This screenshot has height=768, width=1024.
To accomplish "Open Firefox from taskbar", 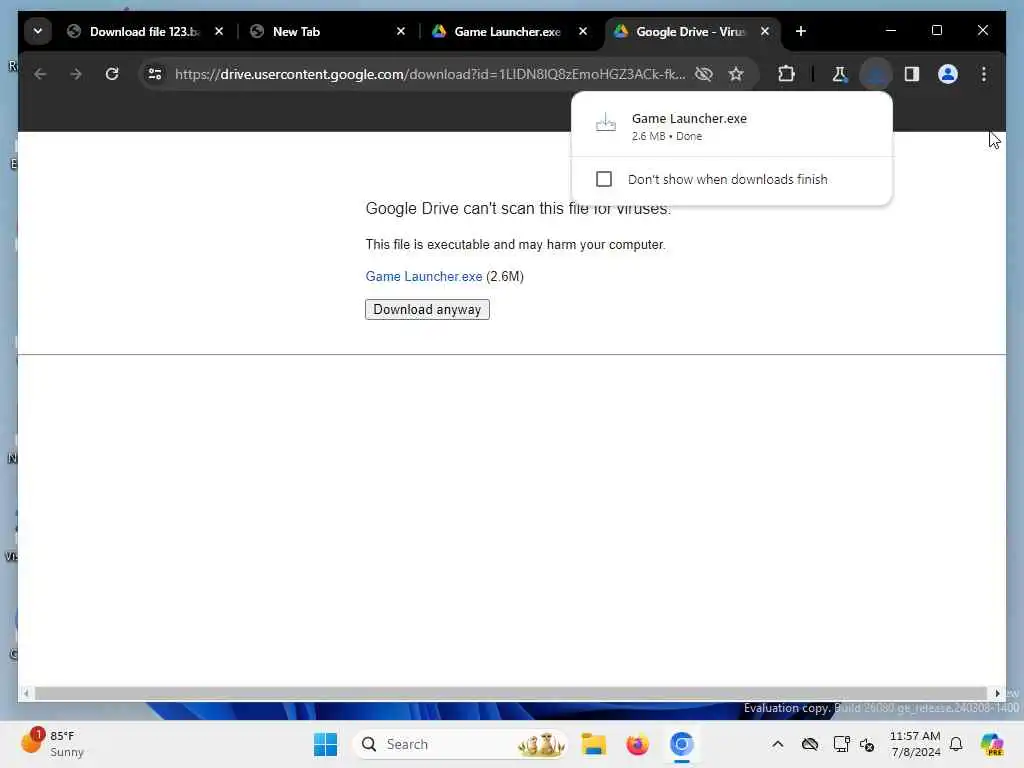I will pos(637,744).
